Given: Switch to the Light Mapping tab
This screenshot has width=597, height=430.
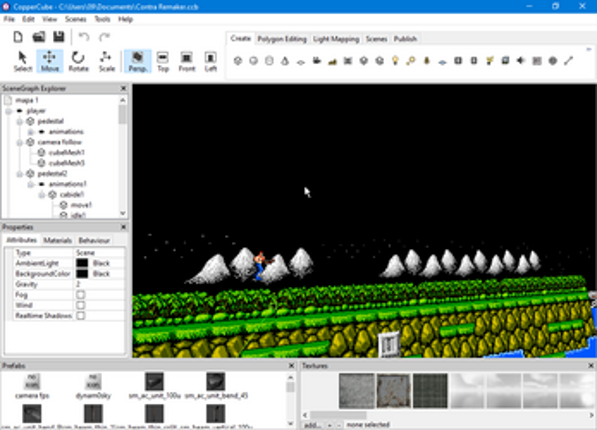Looking at the screenshot, I should point(336,39).
